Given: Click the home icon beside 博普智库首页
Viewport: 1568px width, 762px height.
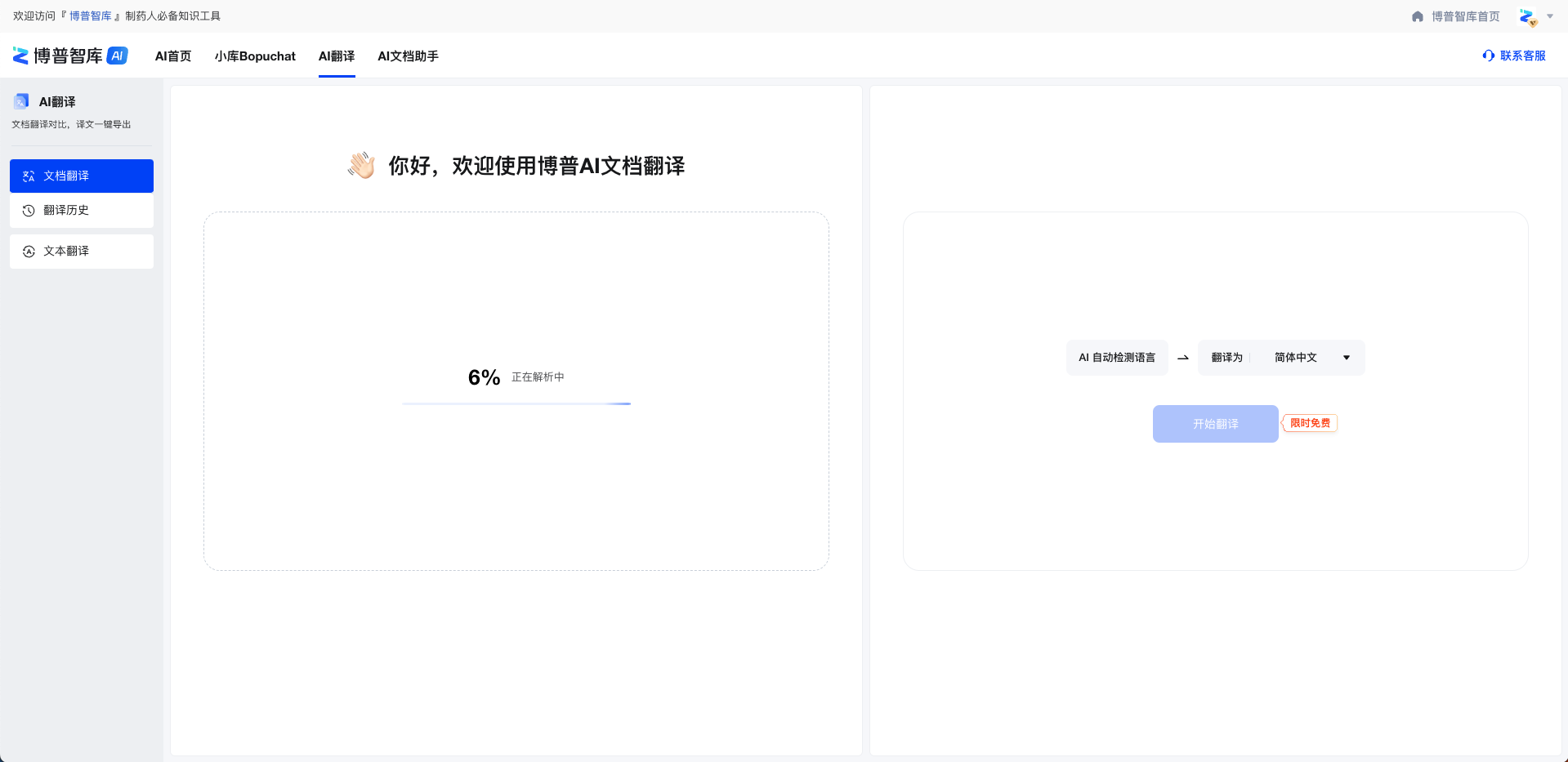Looking at the screenshot, I should [x=1418, y=16].
